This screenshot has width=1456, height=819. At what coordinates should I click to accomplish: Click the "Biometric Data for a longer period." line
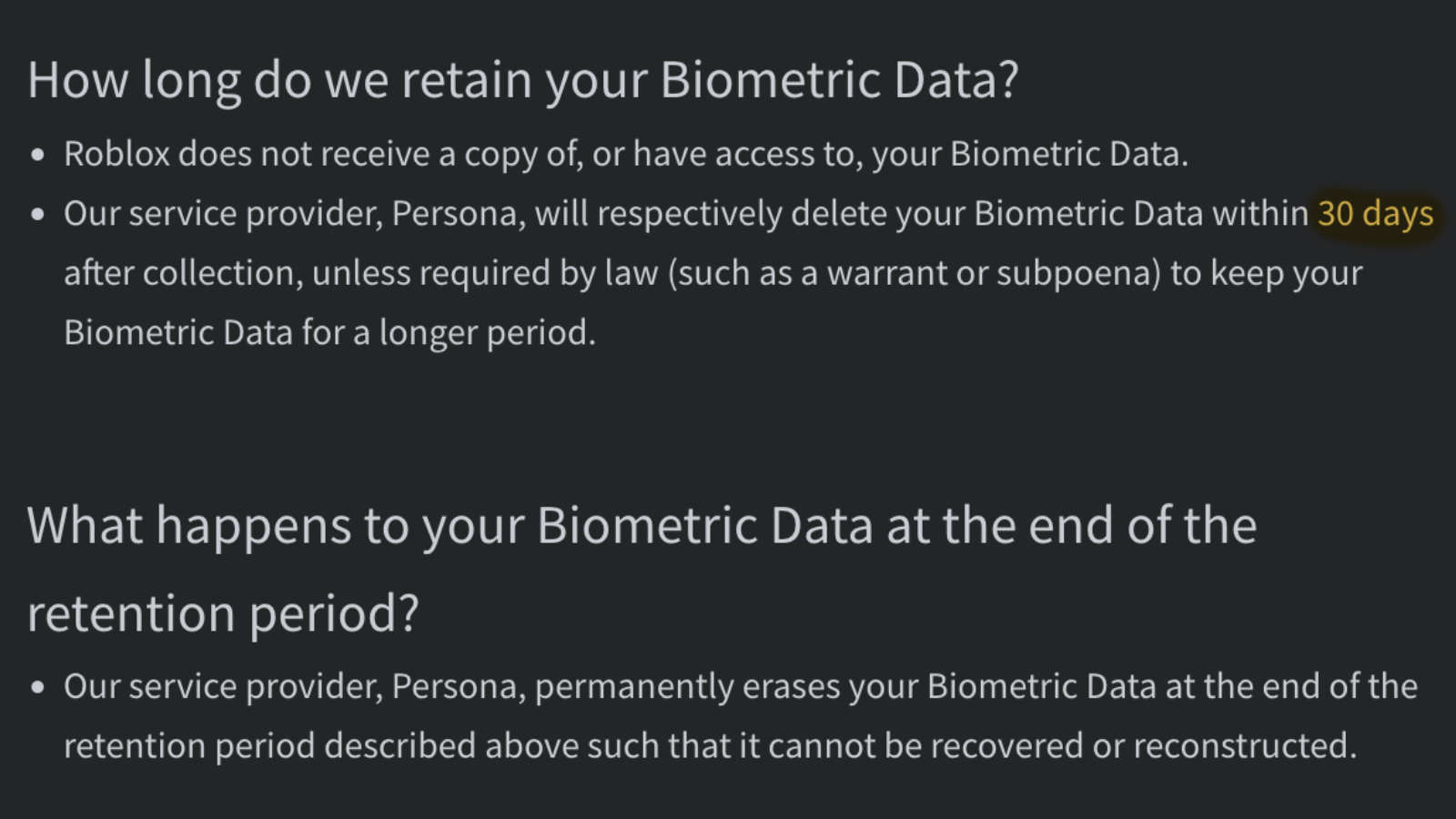tap(329, 333)
